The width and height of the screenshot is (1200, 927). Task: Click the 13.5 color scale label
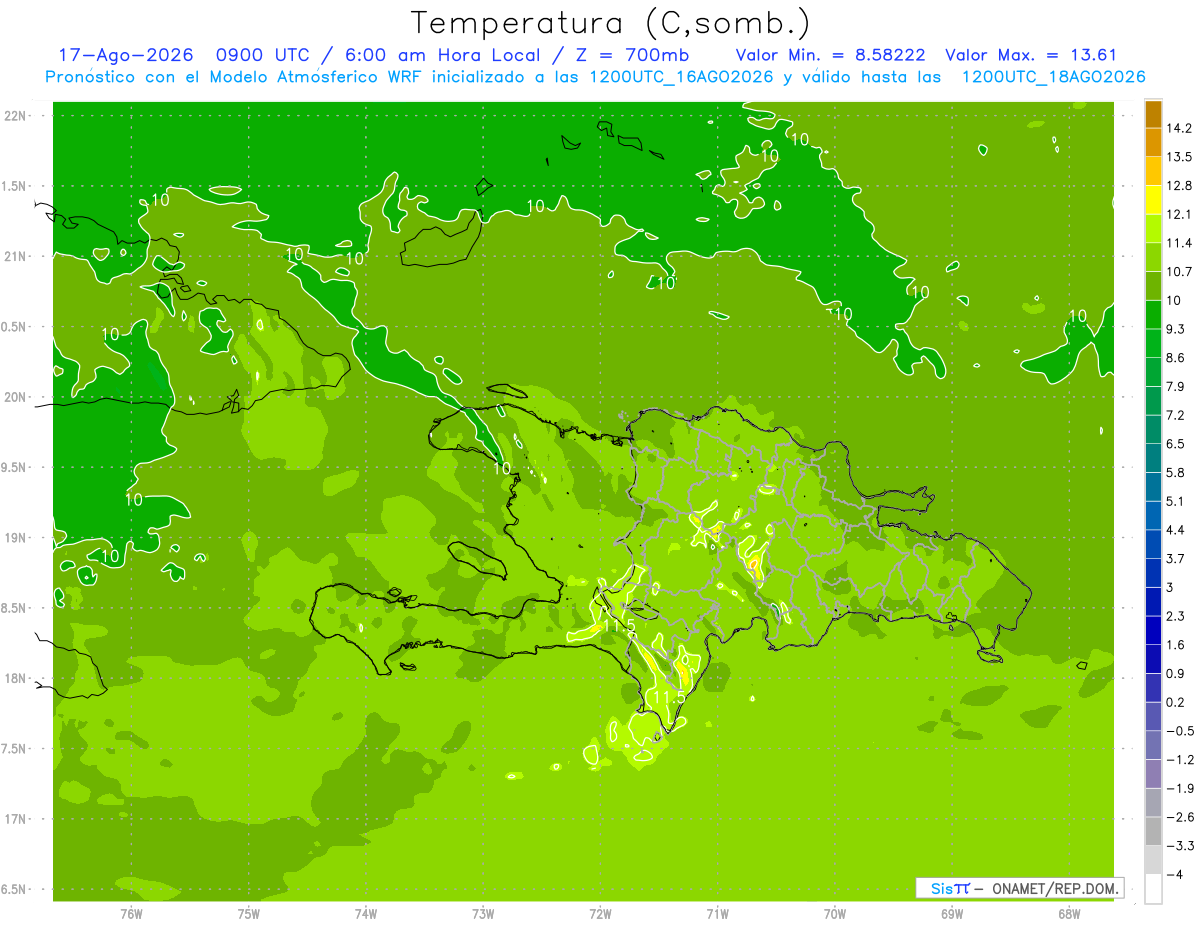[1179, 157]
